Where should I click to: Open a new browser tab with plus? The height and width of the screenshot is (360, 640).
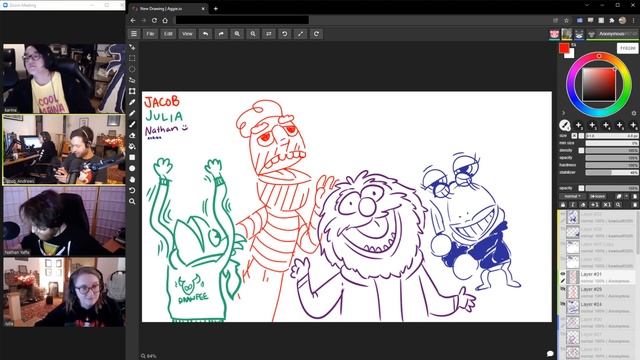coord(216,8)
